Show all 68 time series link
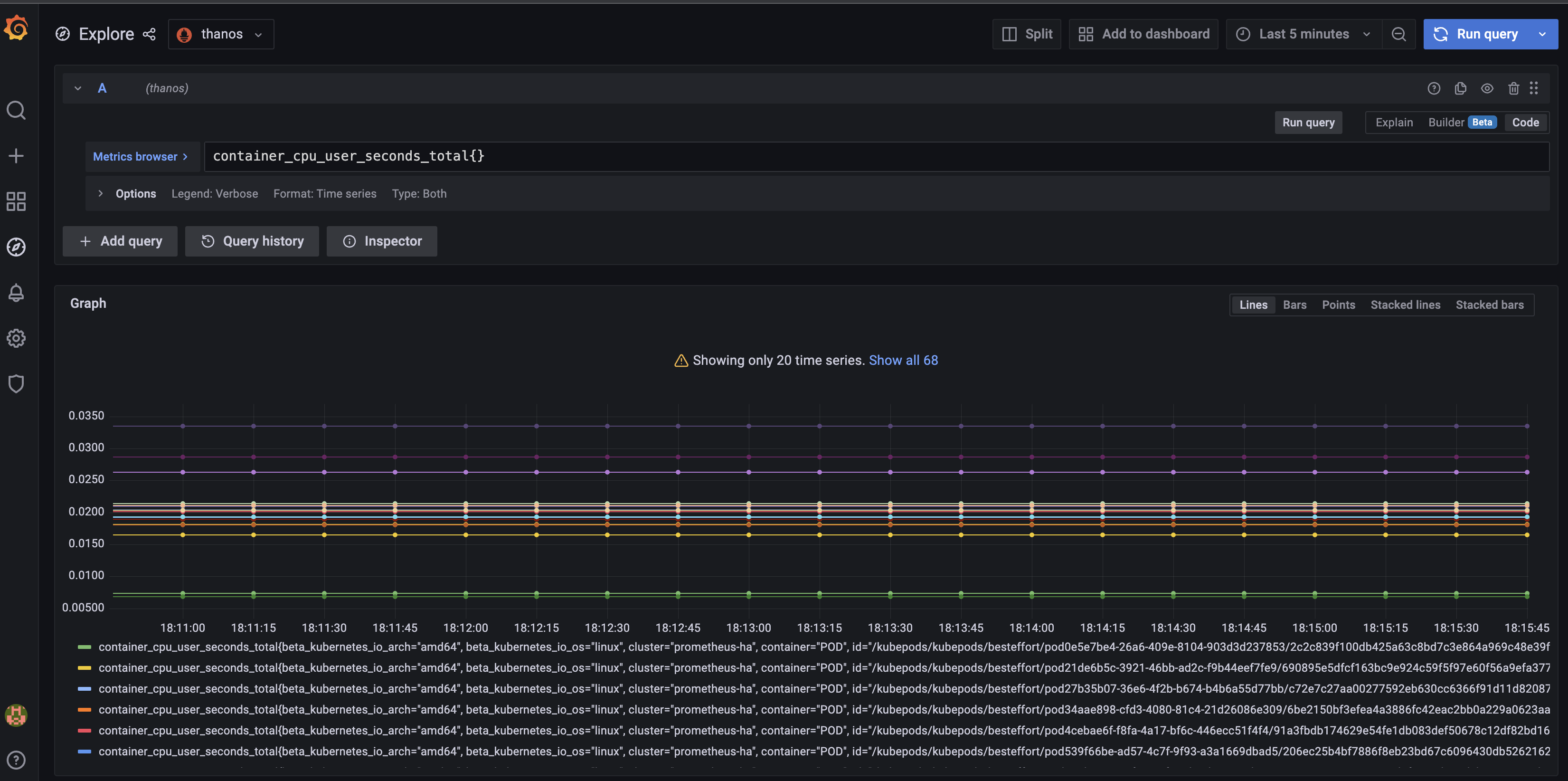 pos(903,361)
